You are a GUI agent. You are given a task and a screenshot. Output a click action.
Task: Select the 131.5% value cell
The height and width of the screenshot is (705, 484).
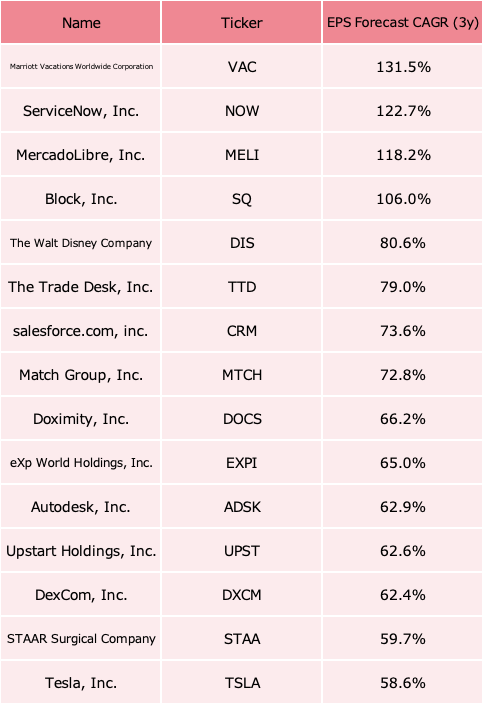point(403,67)
